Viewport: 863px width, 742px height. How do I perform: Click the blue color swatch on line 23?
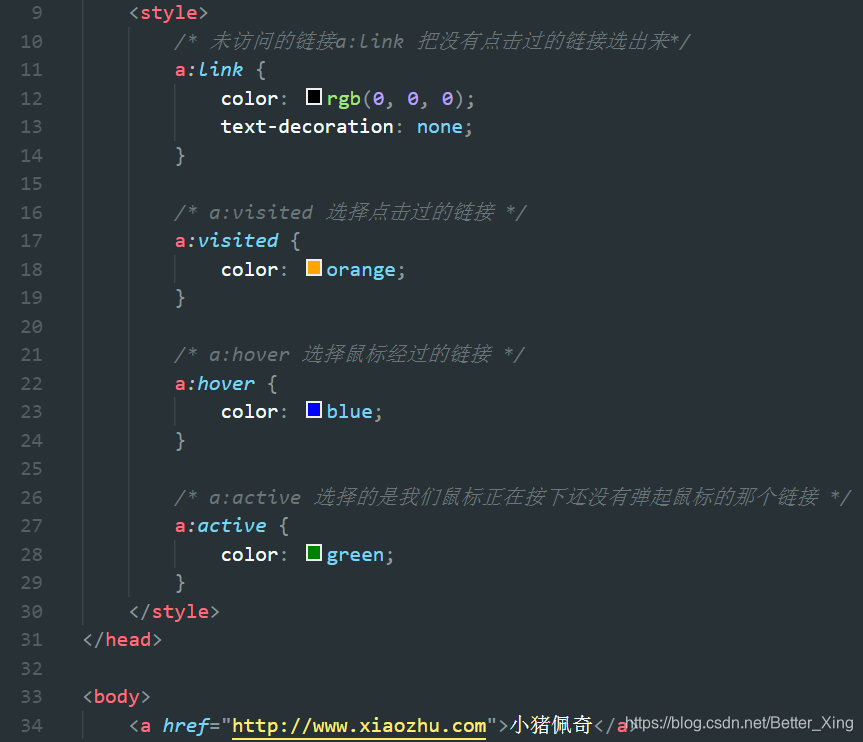(314, 410)
